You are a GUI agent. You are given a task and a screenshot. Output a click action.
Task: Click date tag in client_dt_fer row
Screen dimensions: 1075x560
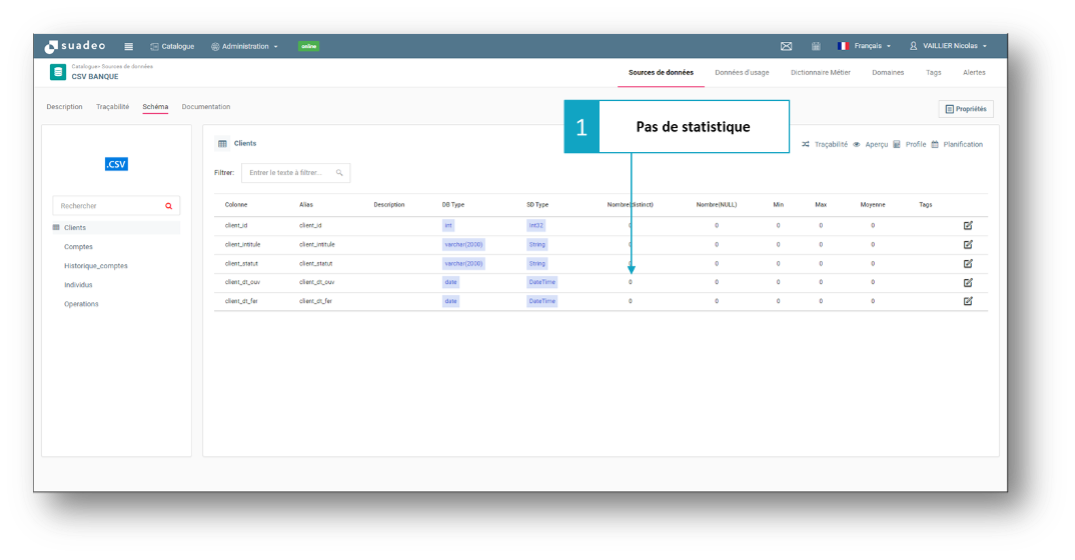pos(450,302)
